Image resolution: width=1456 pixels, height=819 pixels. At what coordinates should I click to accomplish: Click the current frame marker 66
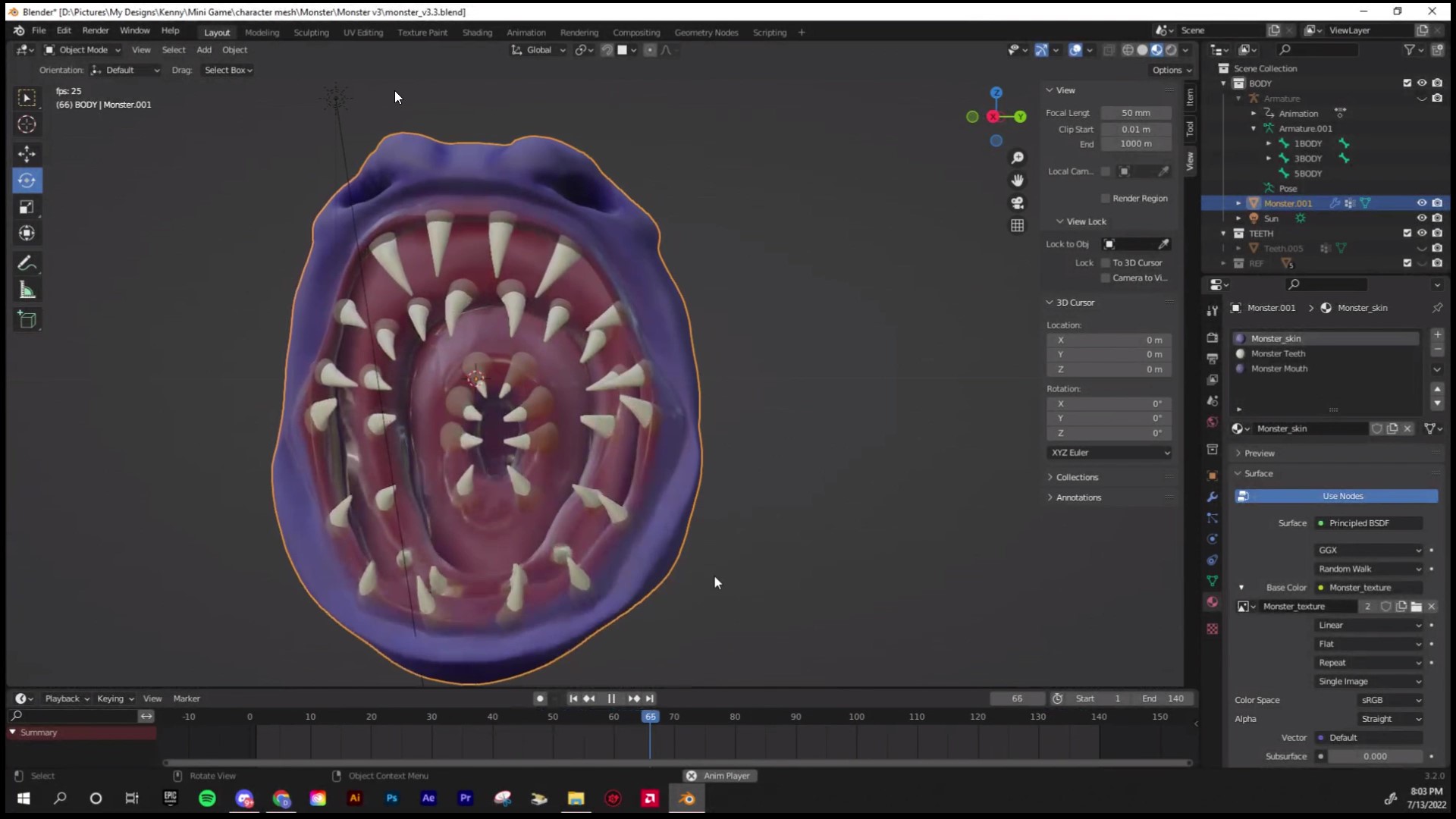(651, 717)
